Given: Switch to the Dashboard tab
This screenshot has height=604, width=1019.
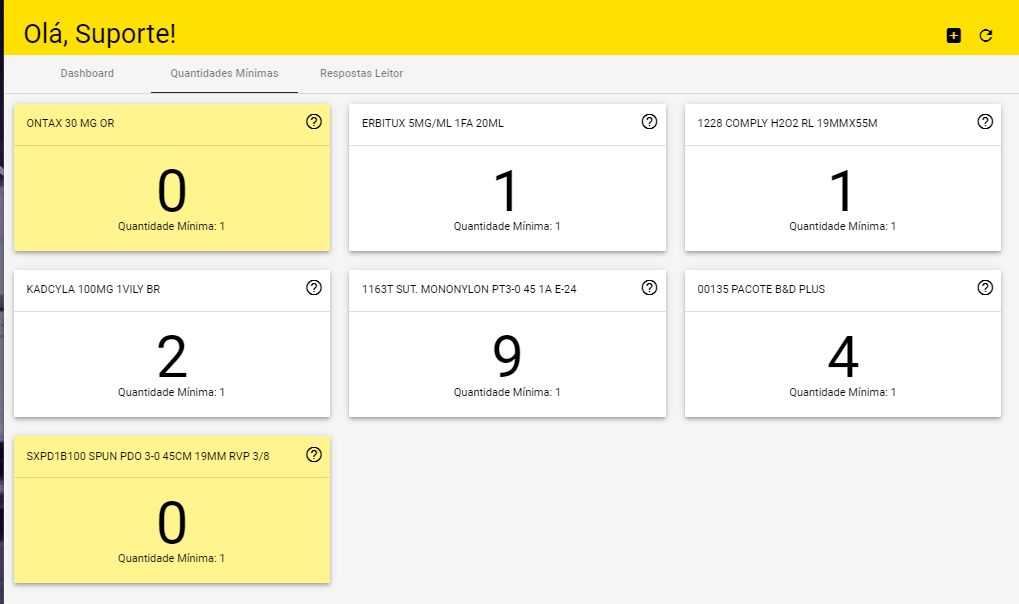Looking at the screenshot, I should 87,74.
